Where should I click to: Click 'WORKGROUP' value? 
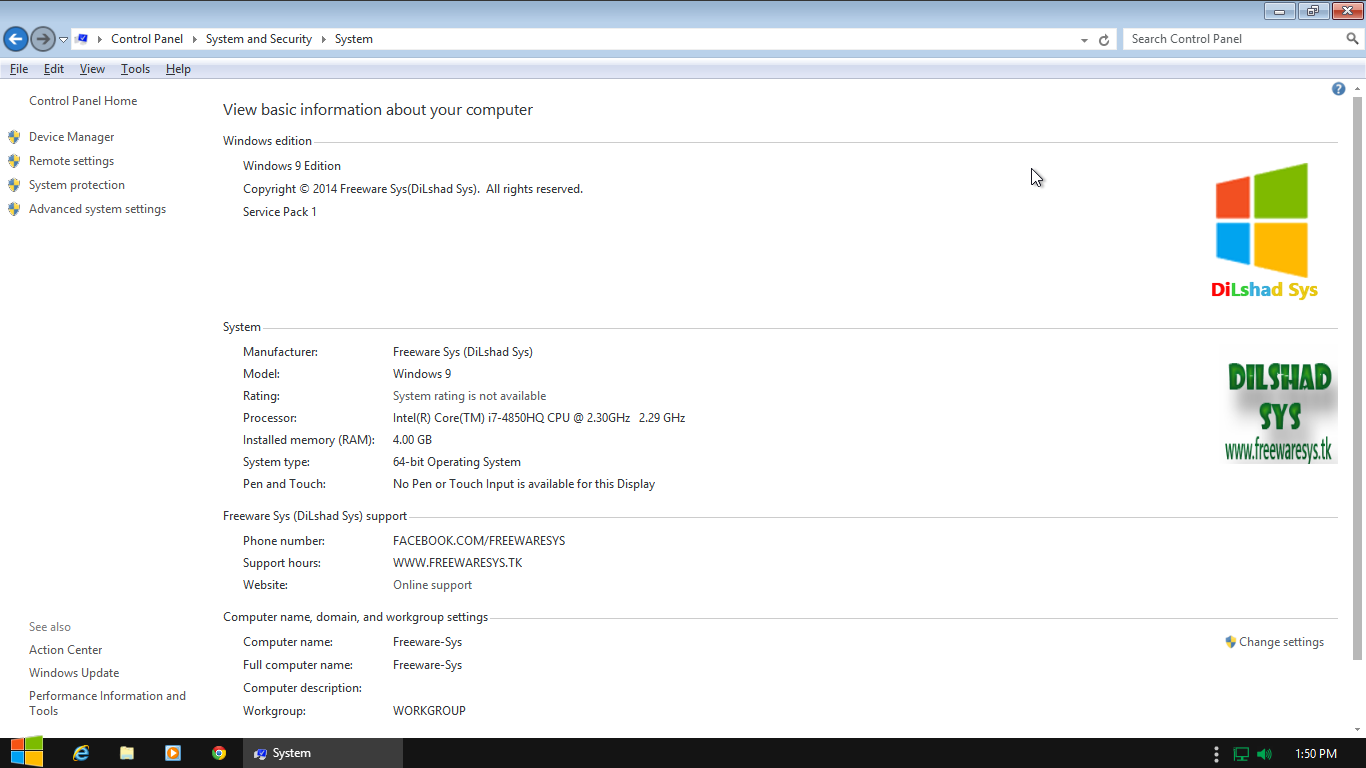click(x=429, y=711)
